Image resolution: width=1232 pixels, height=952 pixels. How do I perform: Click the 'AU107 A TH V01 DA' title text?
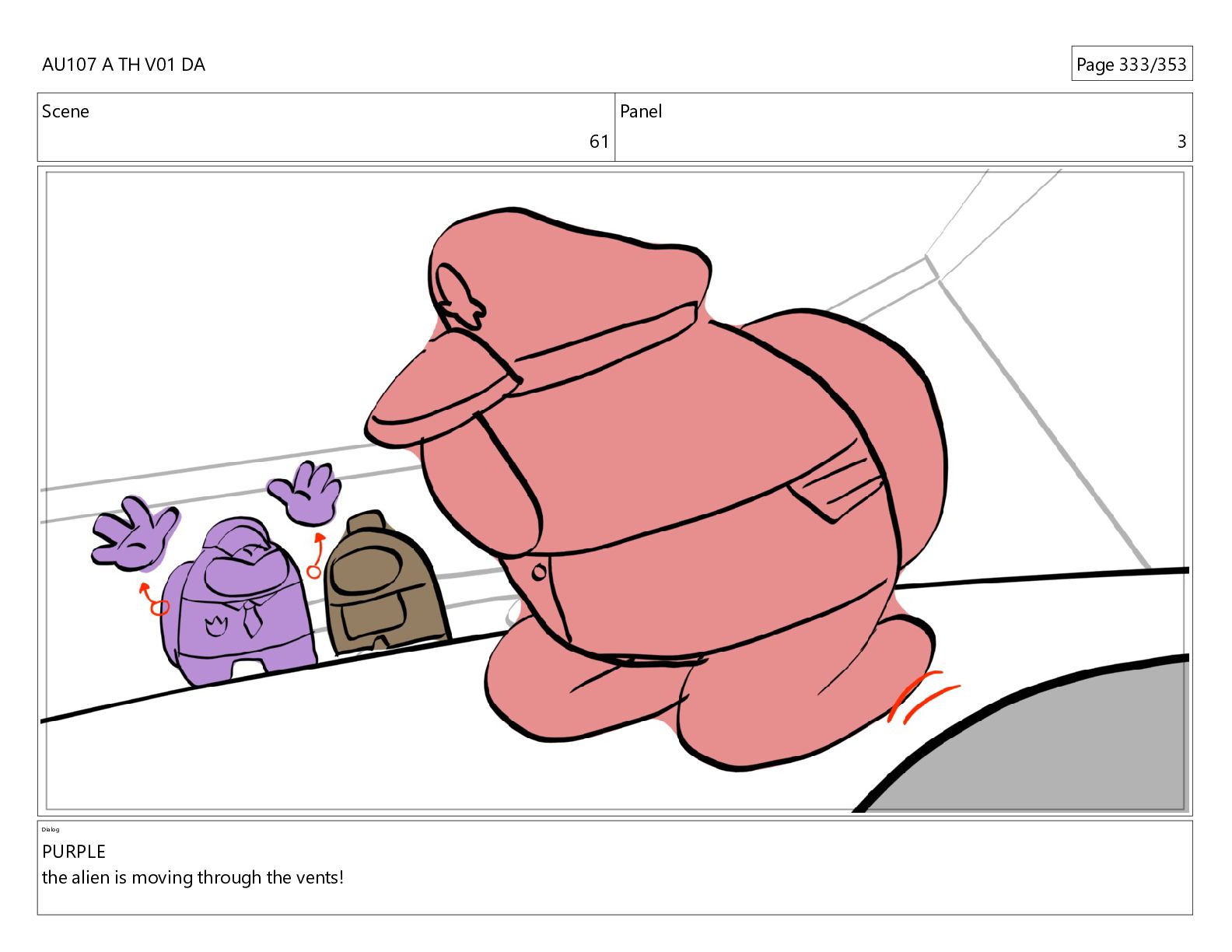click(124, 65)
